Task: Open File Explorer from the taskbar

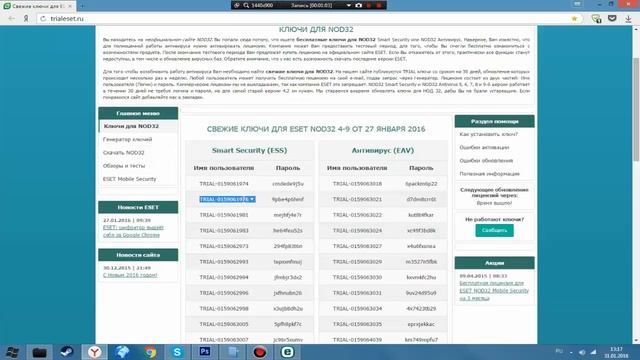Action: 40,352
